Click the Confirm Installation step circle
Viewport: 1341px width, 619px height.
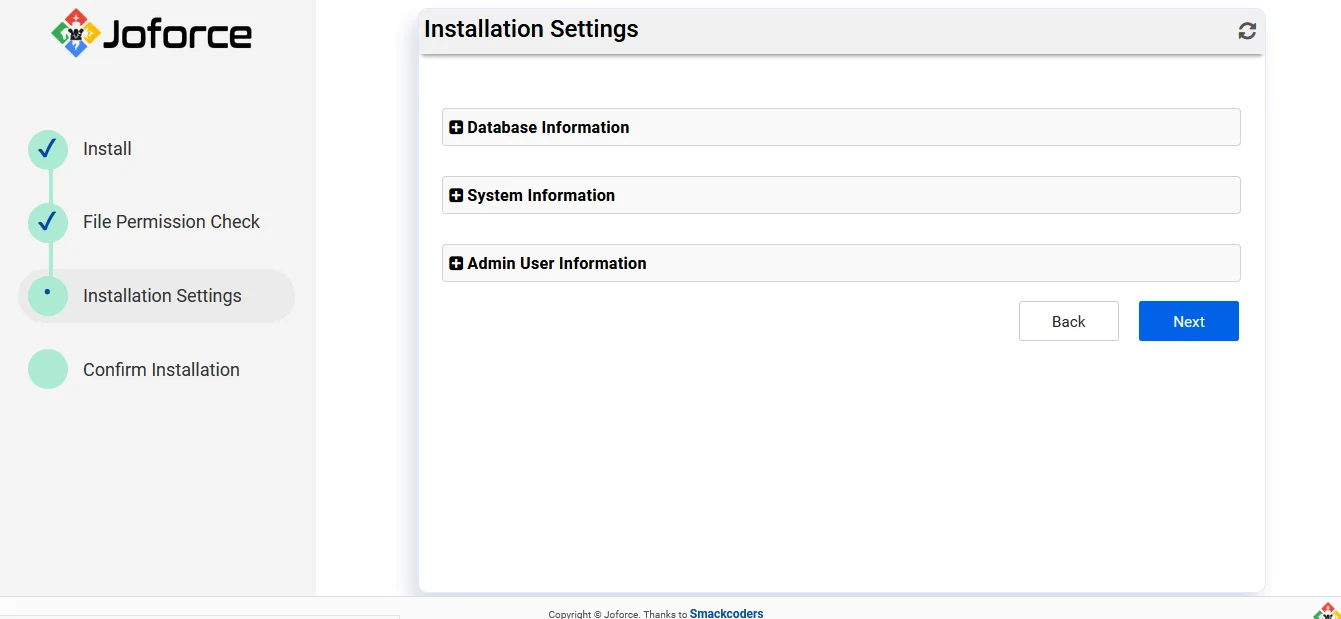(x=47, y=368)
